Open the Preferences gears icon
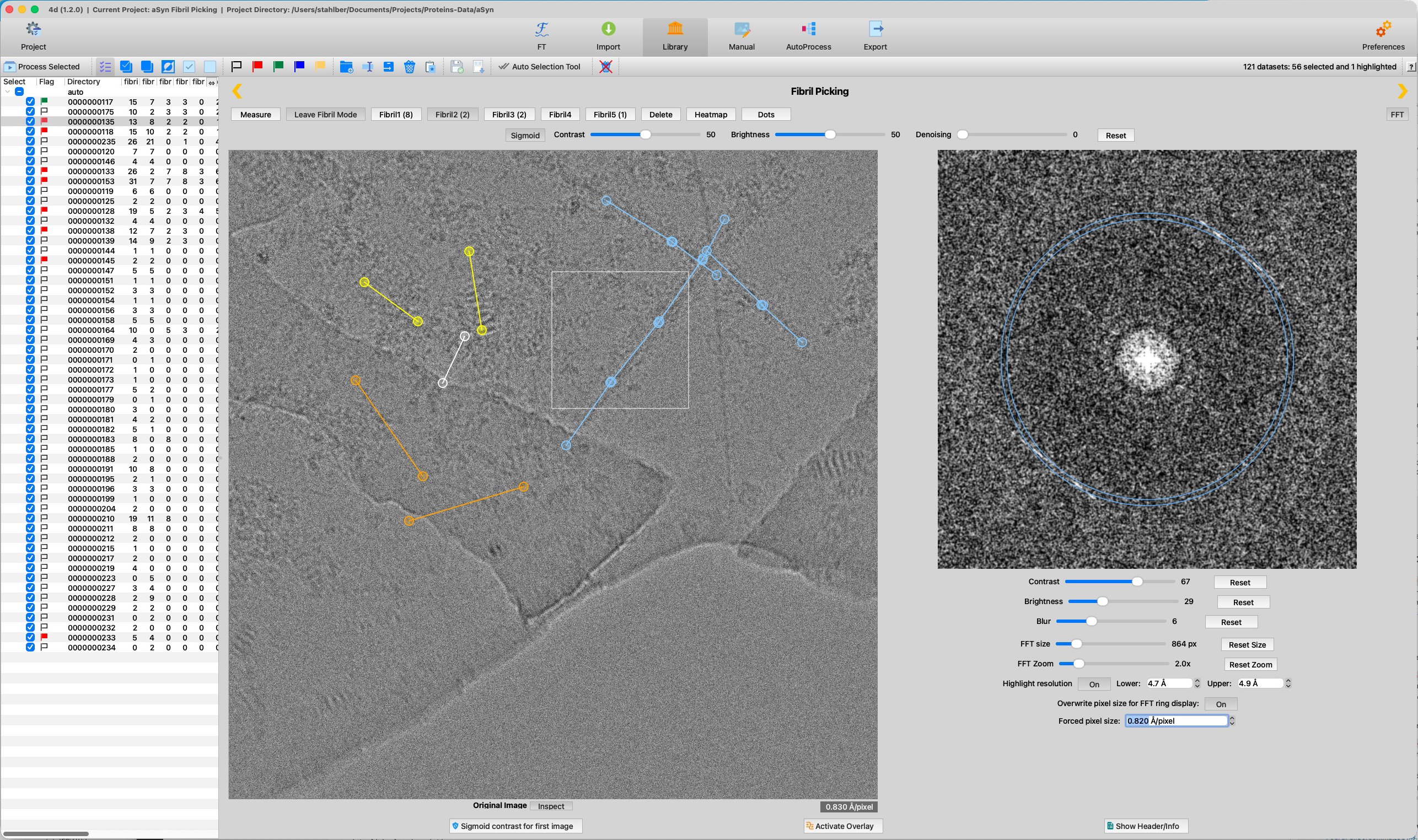The image size is (1418, 840). click(x=1383, y=29)
